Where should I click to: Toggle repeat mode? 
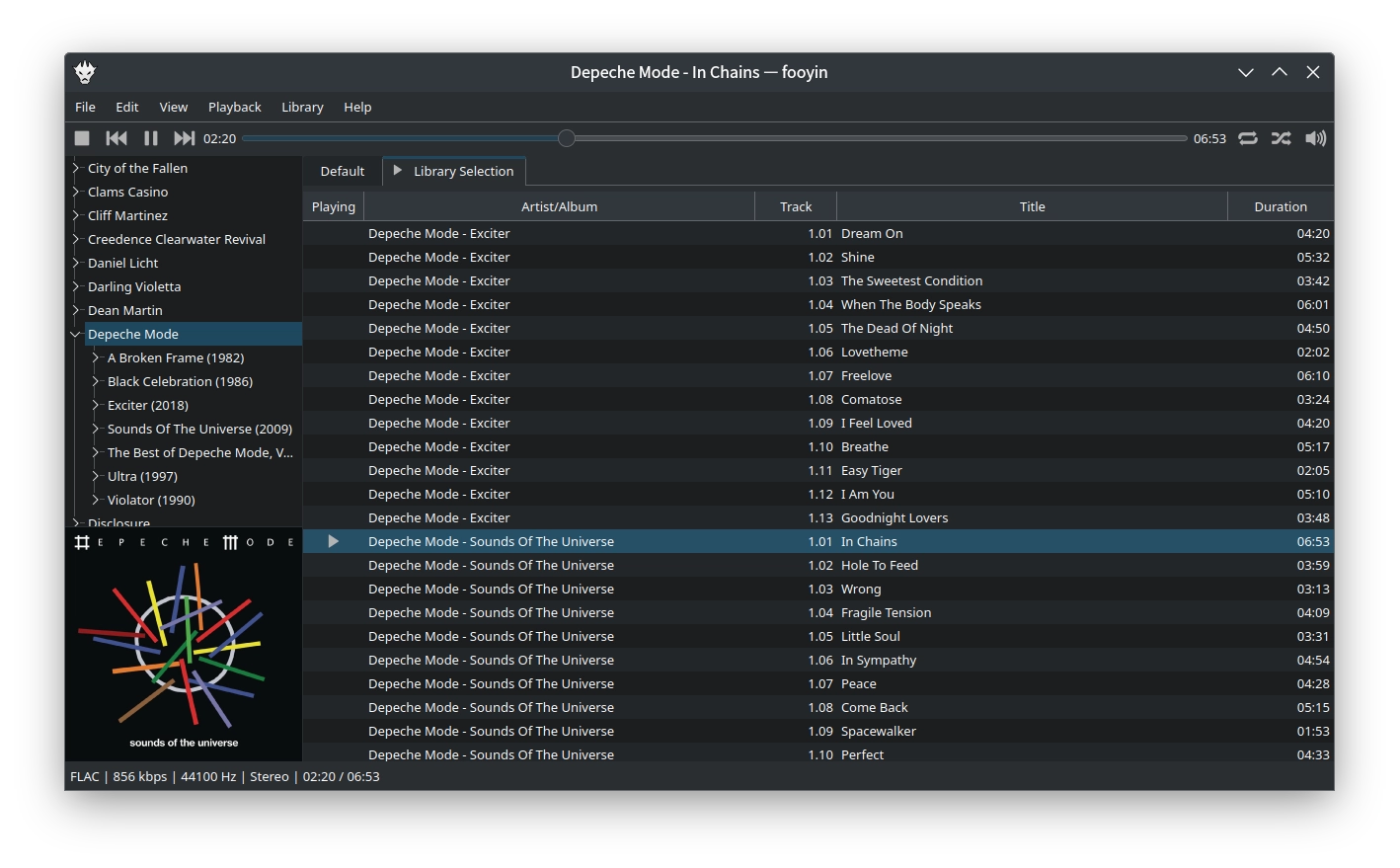pos(1248,138)
